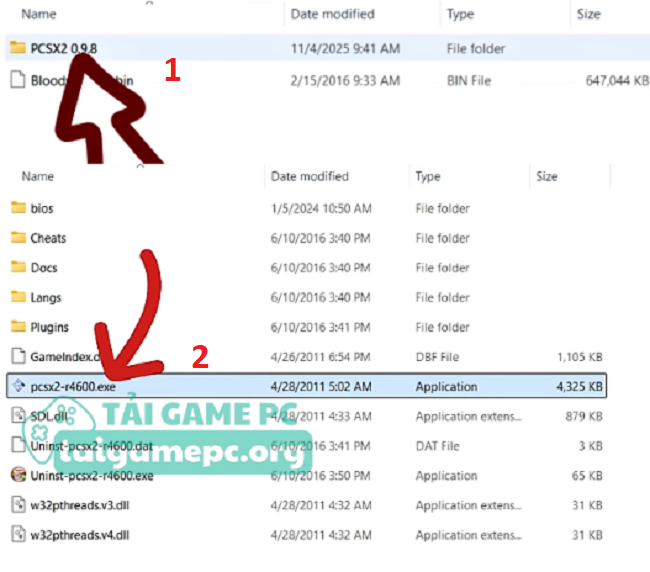This screenshot has height=572, width=650.
Task: Open the PCSX2 0.9.8 folder icon
Action: [18, 48]
